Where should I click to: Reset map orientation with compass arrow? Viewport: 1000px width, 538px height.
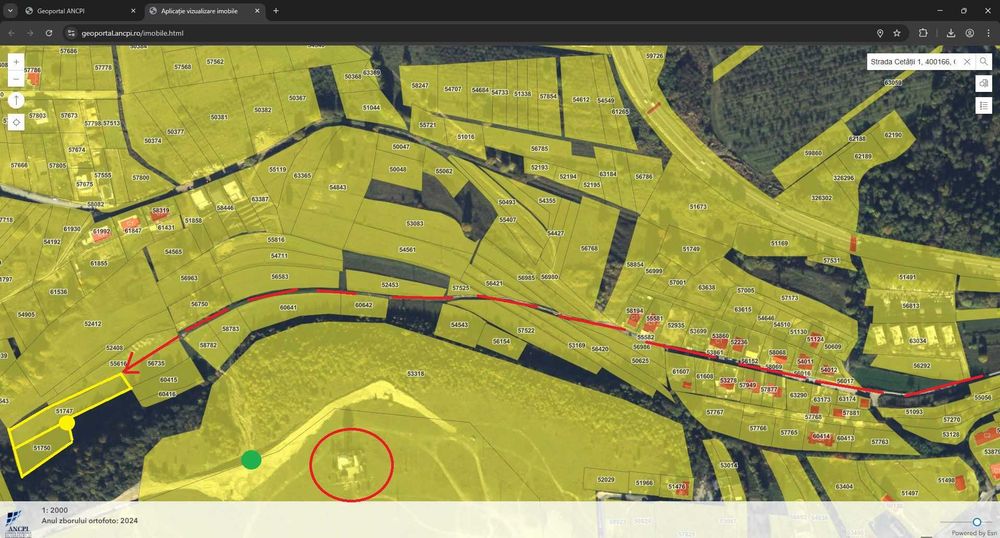tap(16, 100)
